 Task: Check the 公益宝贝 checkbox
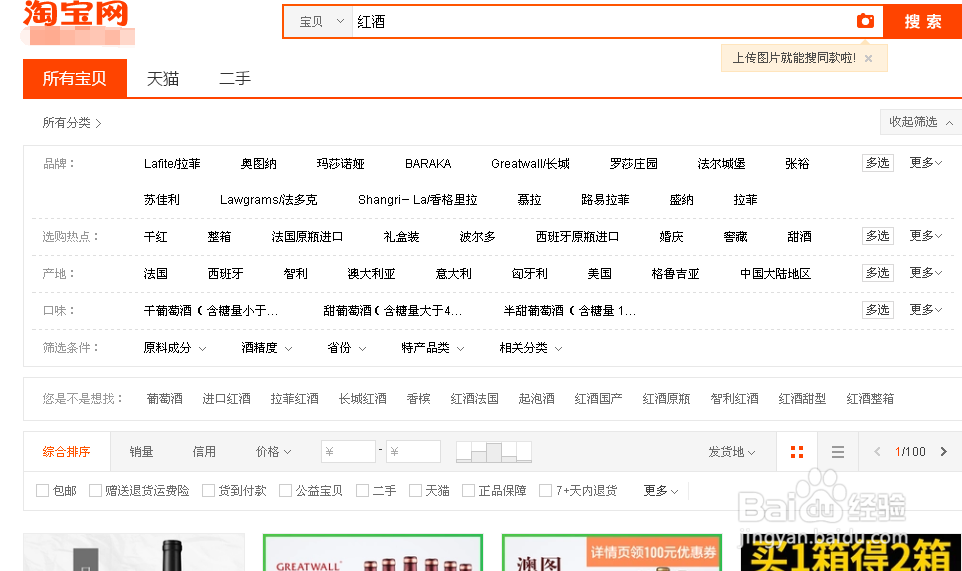point(285,490)
